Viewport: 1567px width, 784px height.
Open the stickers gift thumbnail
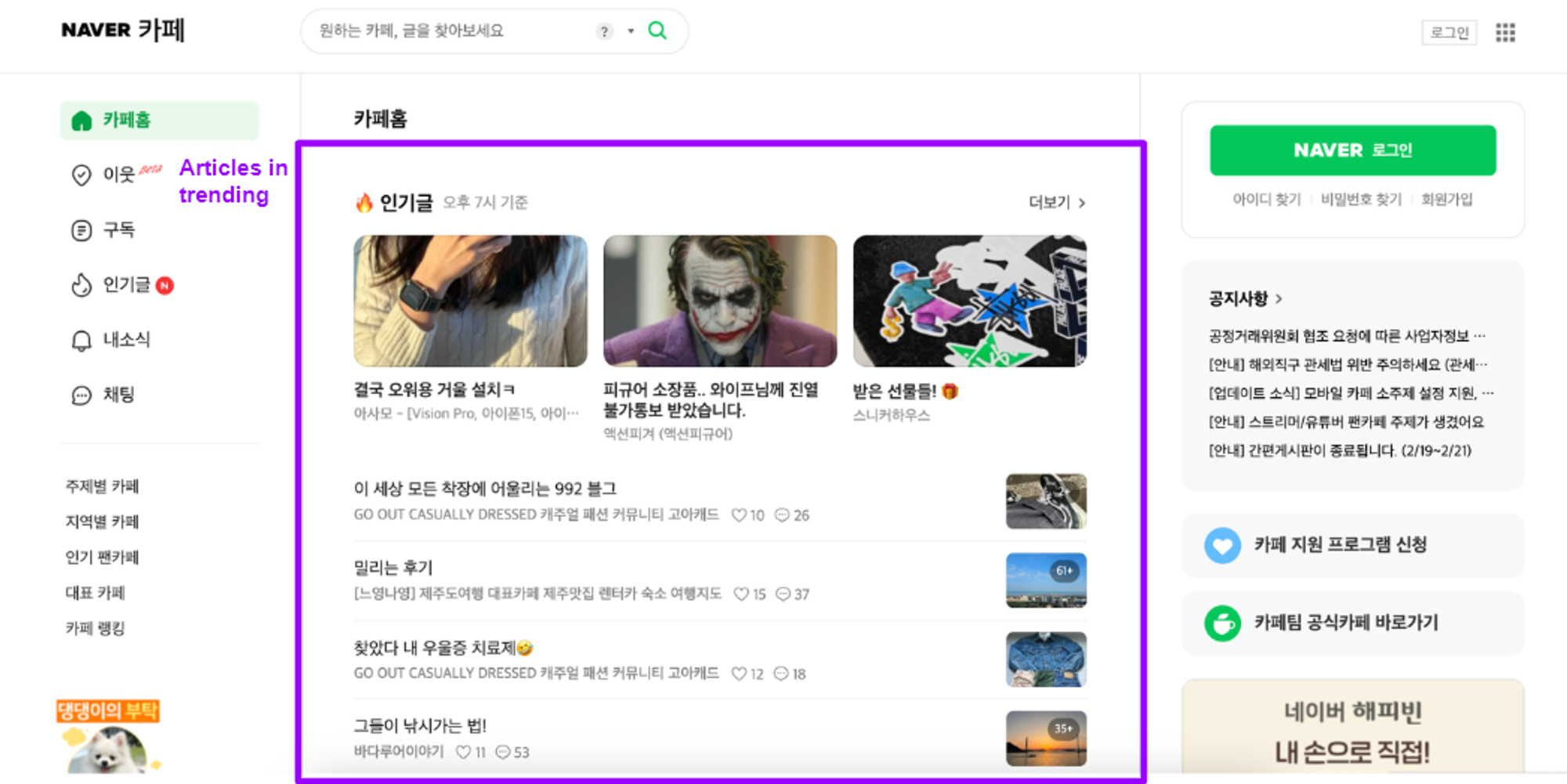pos(970,301)
